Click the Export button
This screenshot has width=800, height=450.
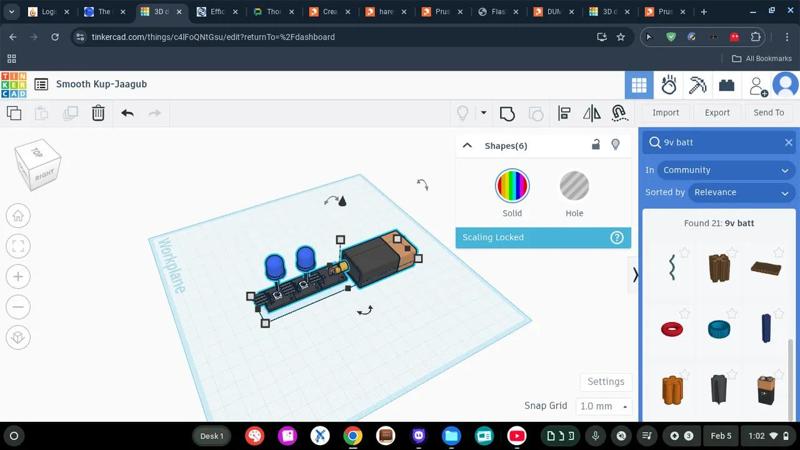coord(717,112)
